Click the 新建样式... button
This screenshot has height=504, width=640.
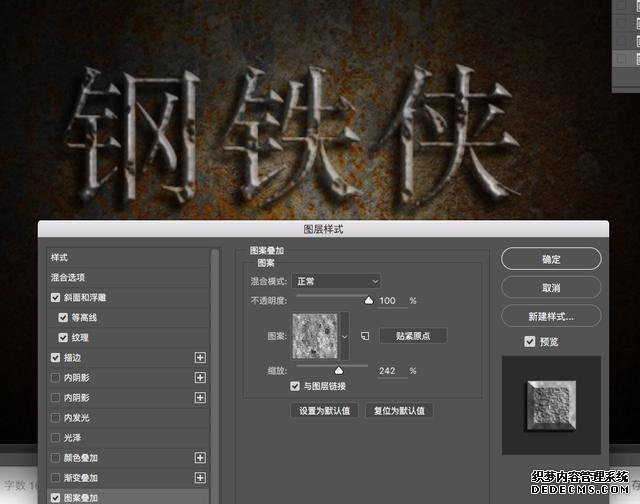(551, 316)
